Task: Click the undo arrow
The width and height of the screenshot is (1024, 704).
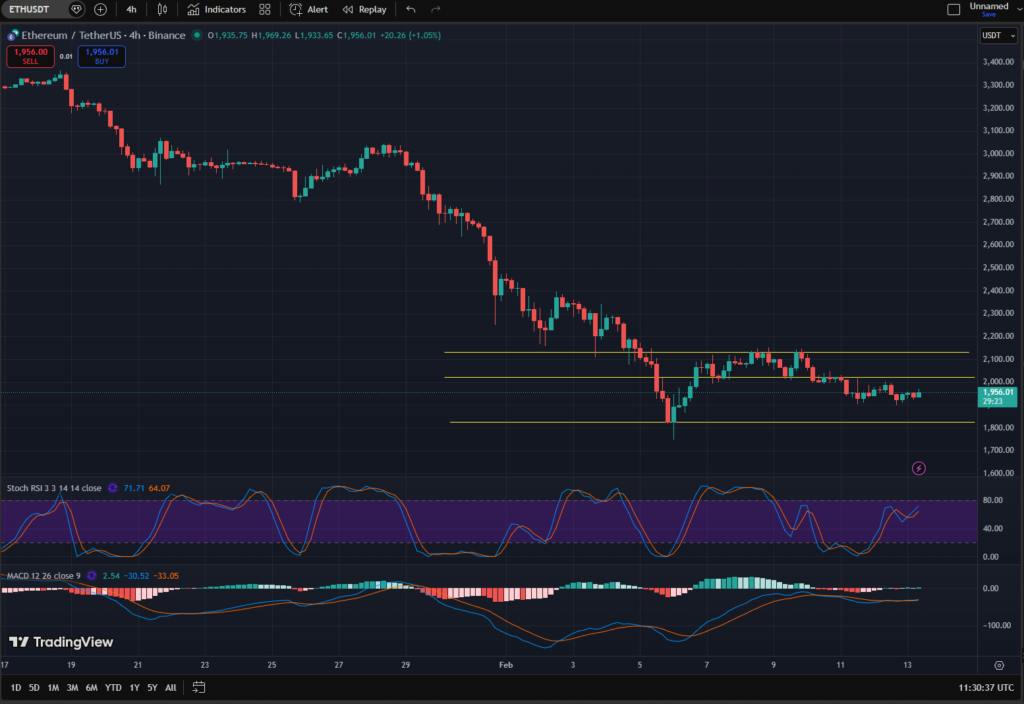Action: pos(410,9)
